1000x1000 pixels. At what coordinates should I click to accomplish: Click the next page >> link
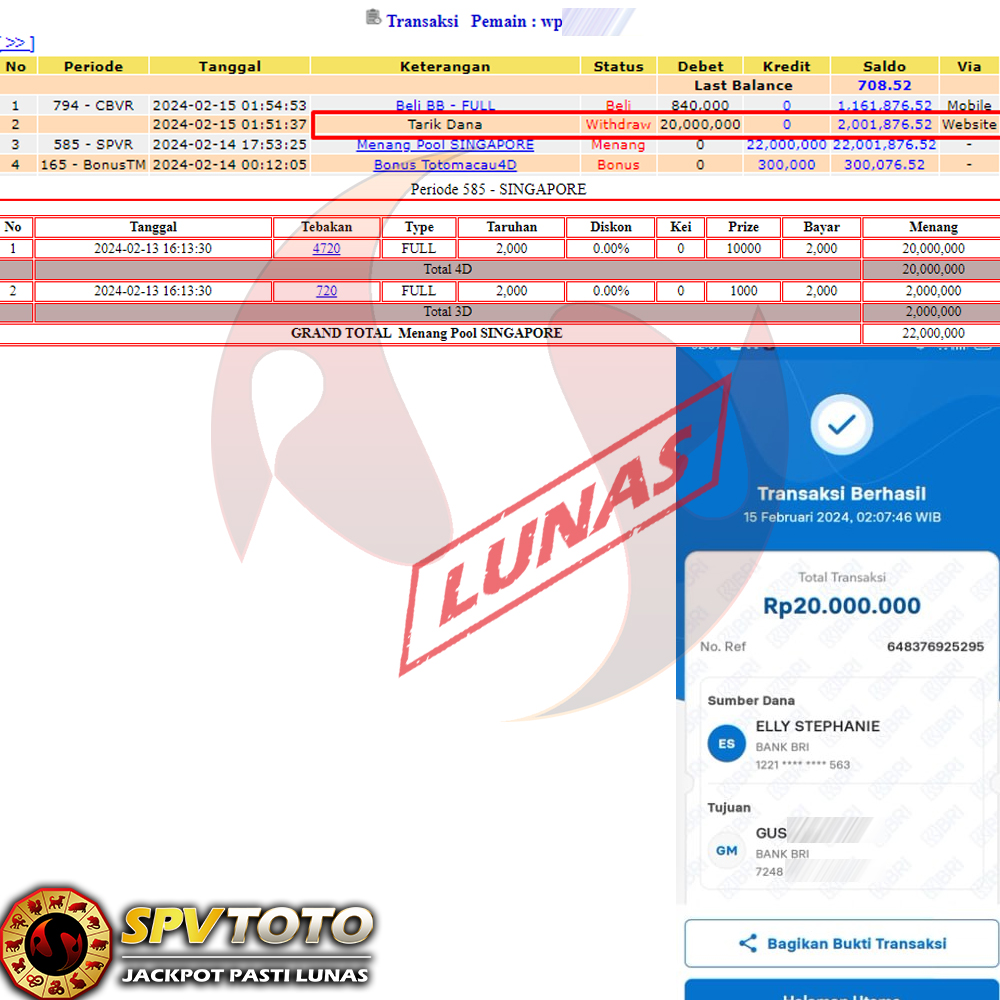pyautogui.click(x=17, y=43)
